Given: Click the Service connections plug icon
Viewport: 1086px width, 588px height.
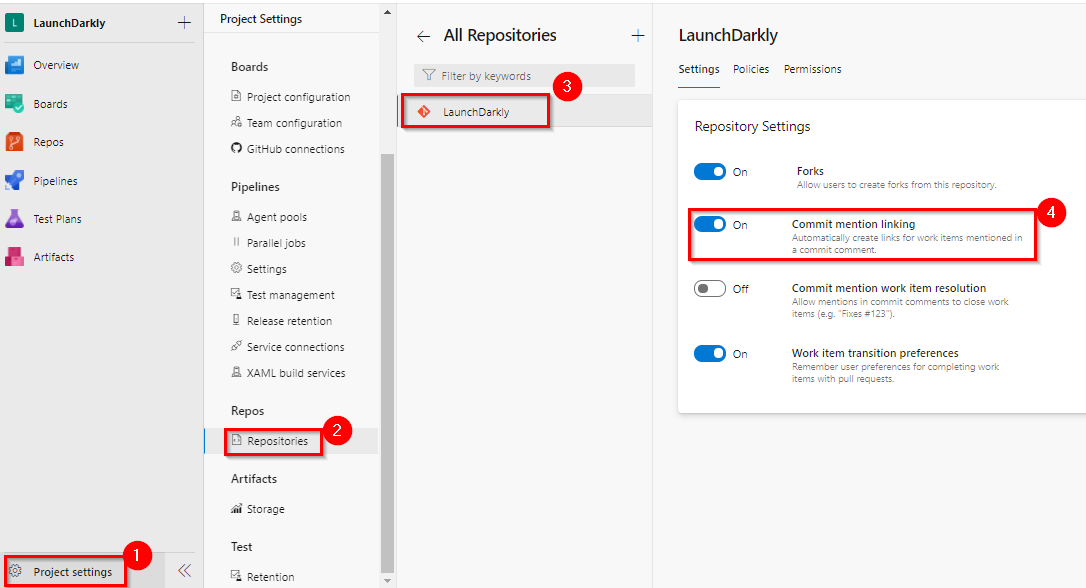Looking at the screenshot, I should click(236, 346).
